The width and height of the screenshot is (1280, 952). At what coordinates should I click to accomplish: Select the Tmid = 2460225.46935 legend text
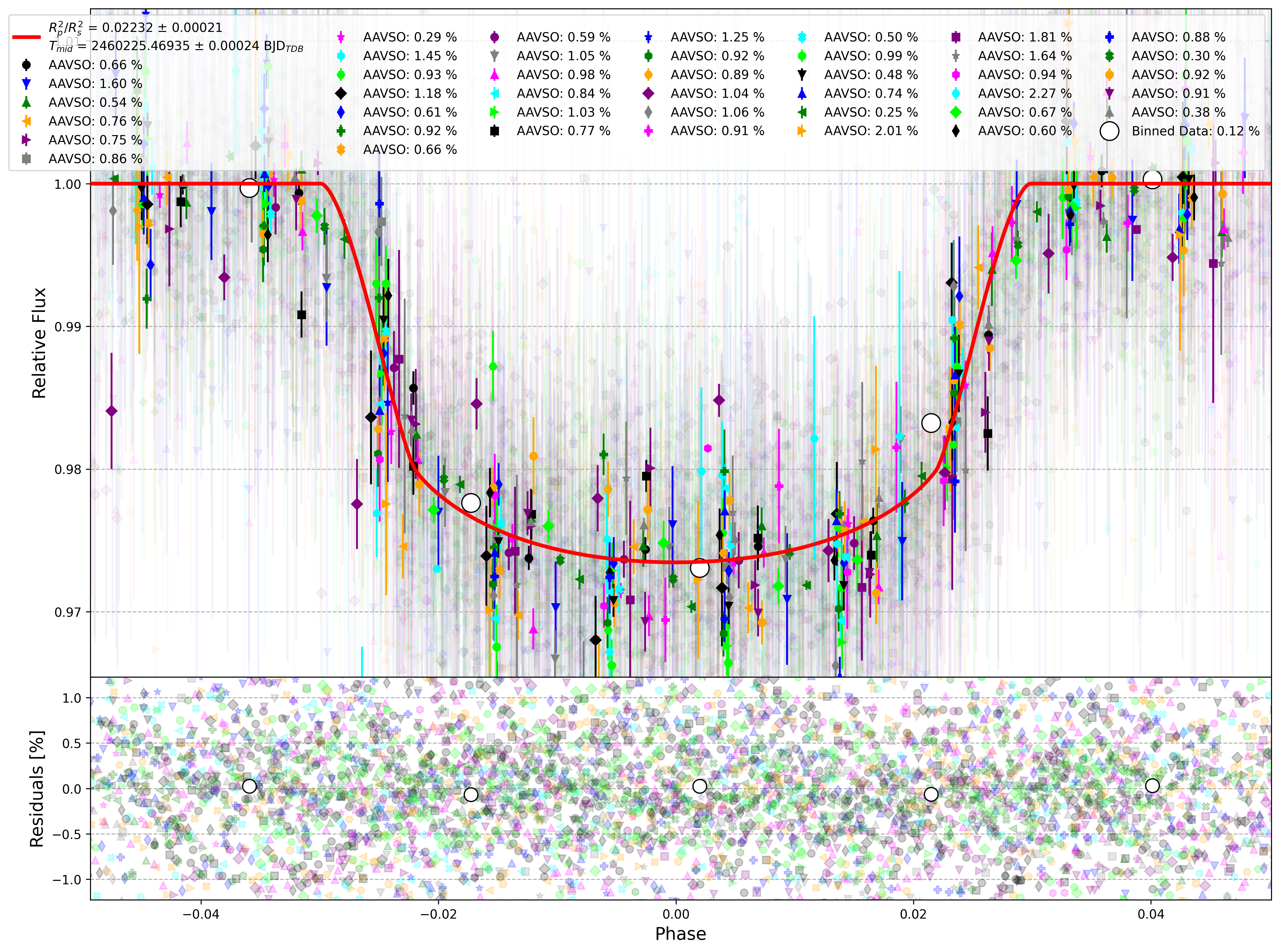(176, 46)
